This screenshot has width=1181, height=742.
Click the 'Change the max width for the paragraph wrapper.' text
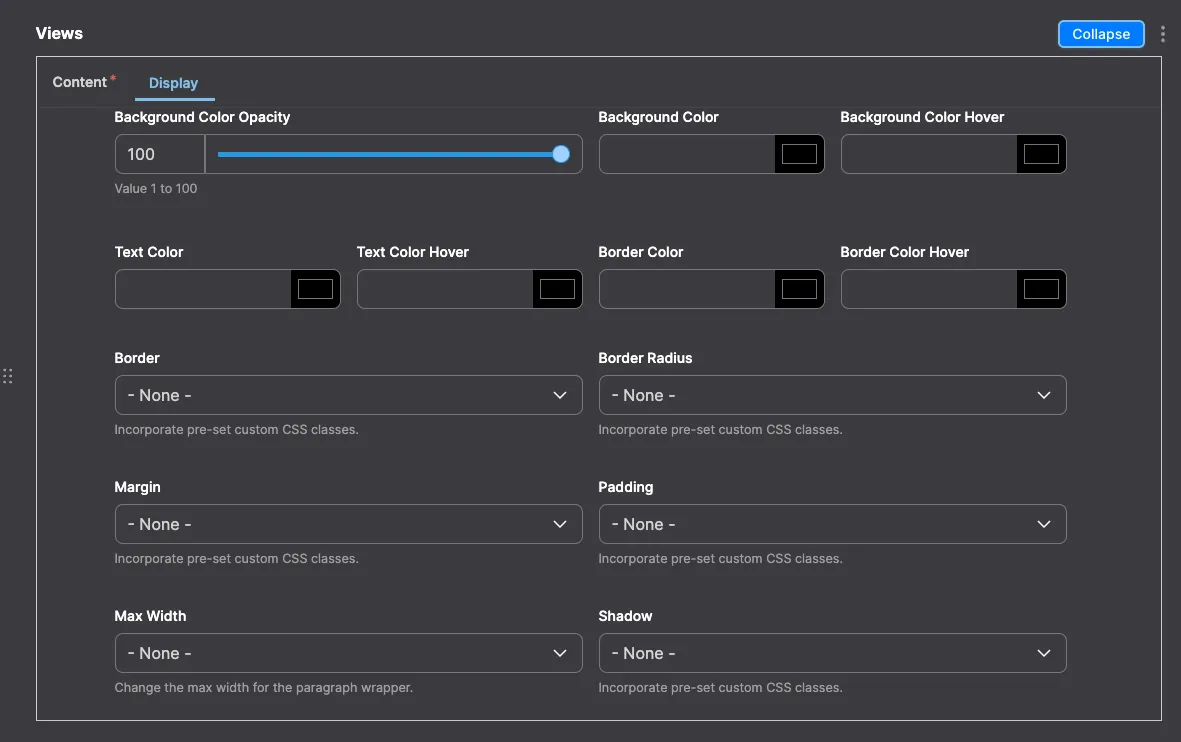point(264,688)
